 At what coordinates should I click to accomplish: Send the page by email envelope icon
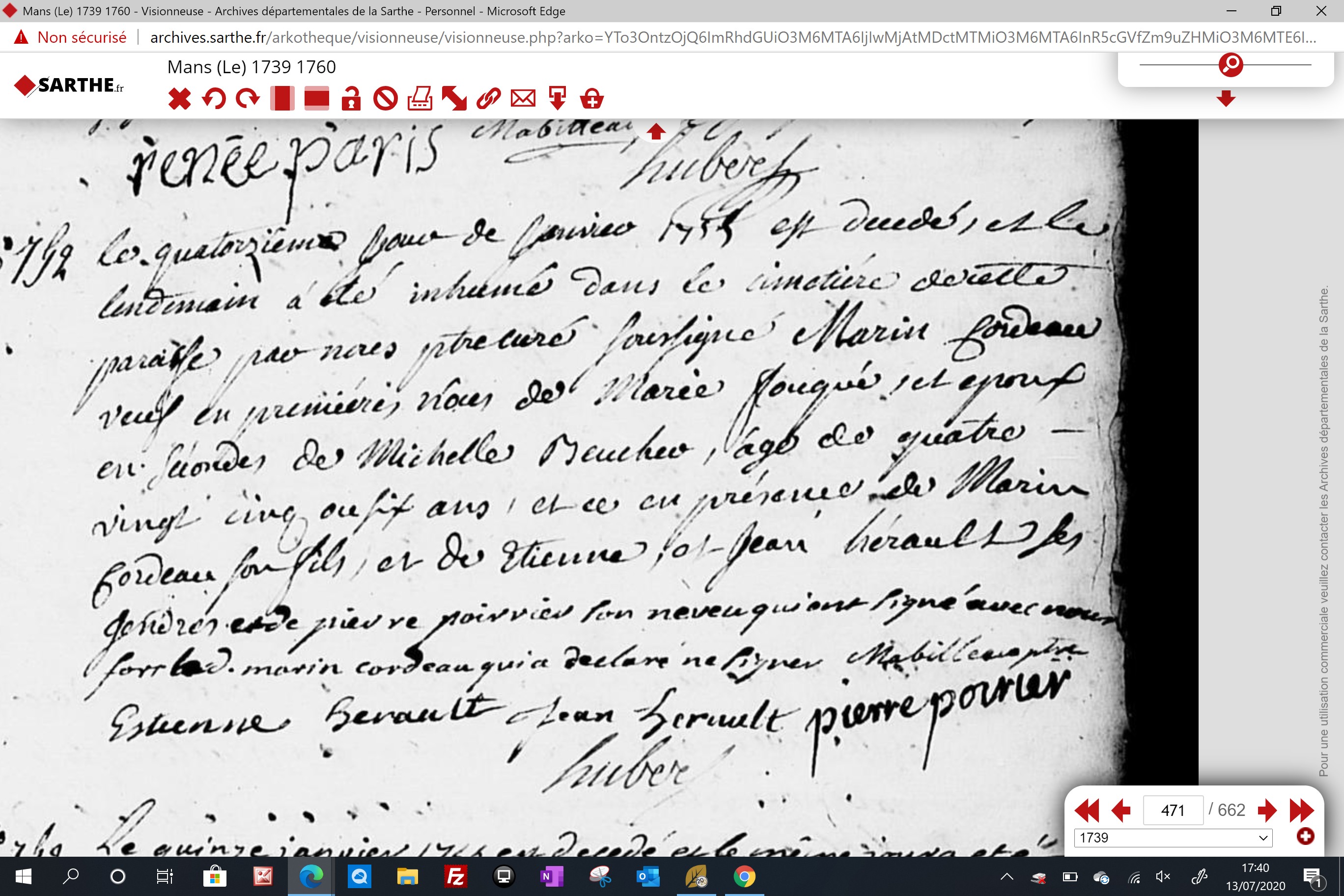[523, 99]
